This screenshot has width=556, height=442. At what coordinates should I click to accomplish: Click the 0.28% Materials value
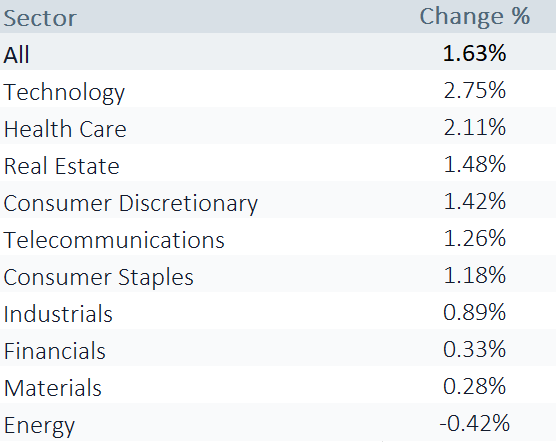click(x=474, y=386)
